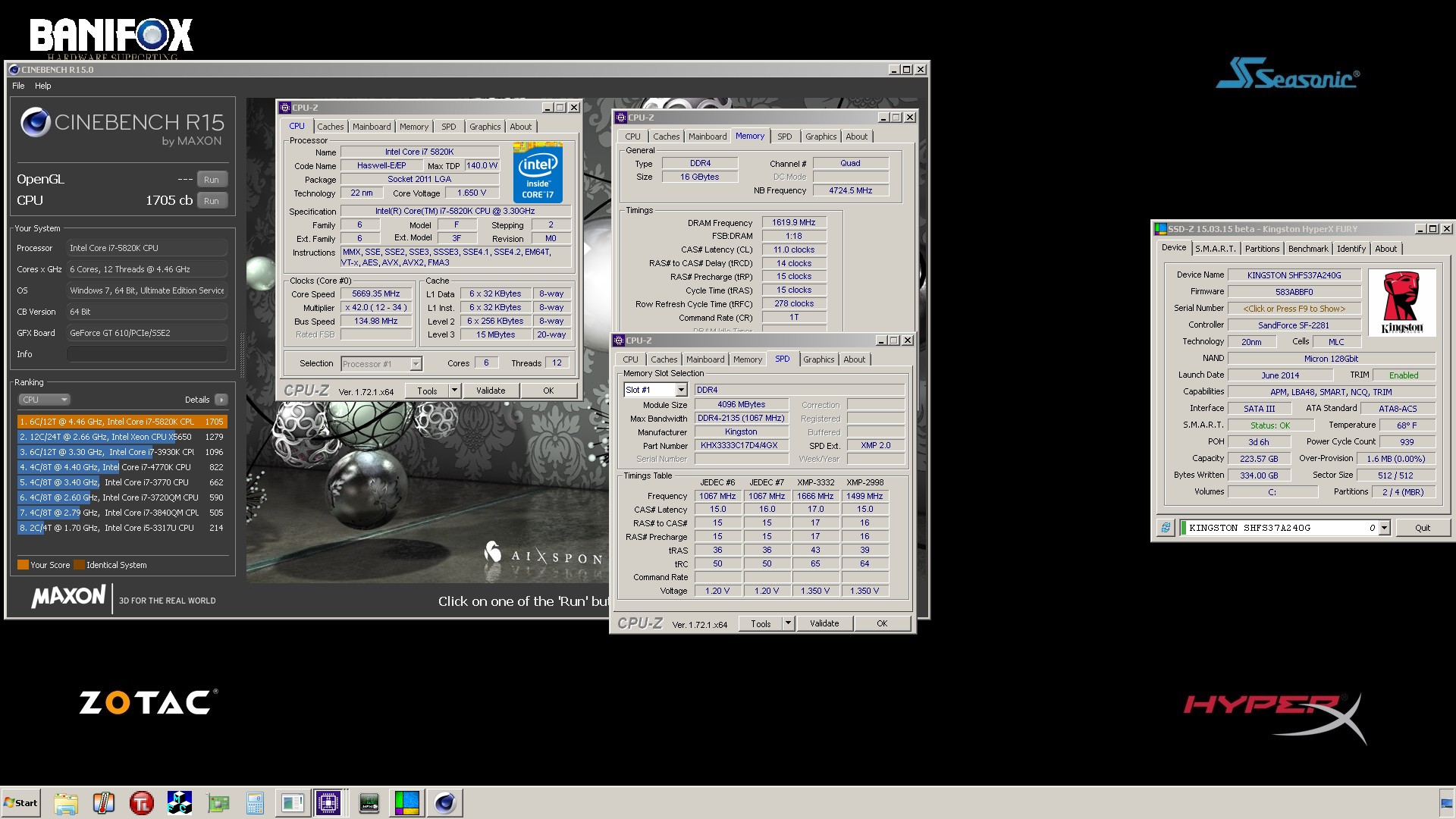
Task: Select ranking row Intel Core i5-3317U CPU
Action: (x=122, y=528)
